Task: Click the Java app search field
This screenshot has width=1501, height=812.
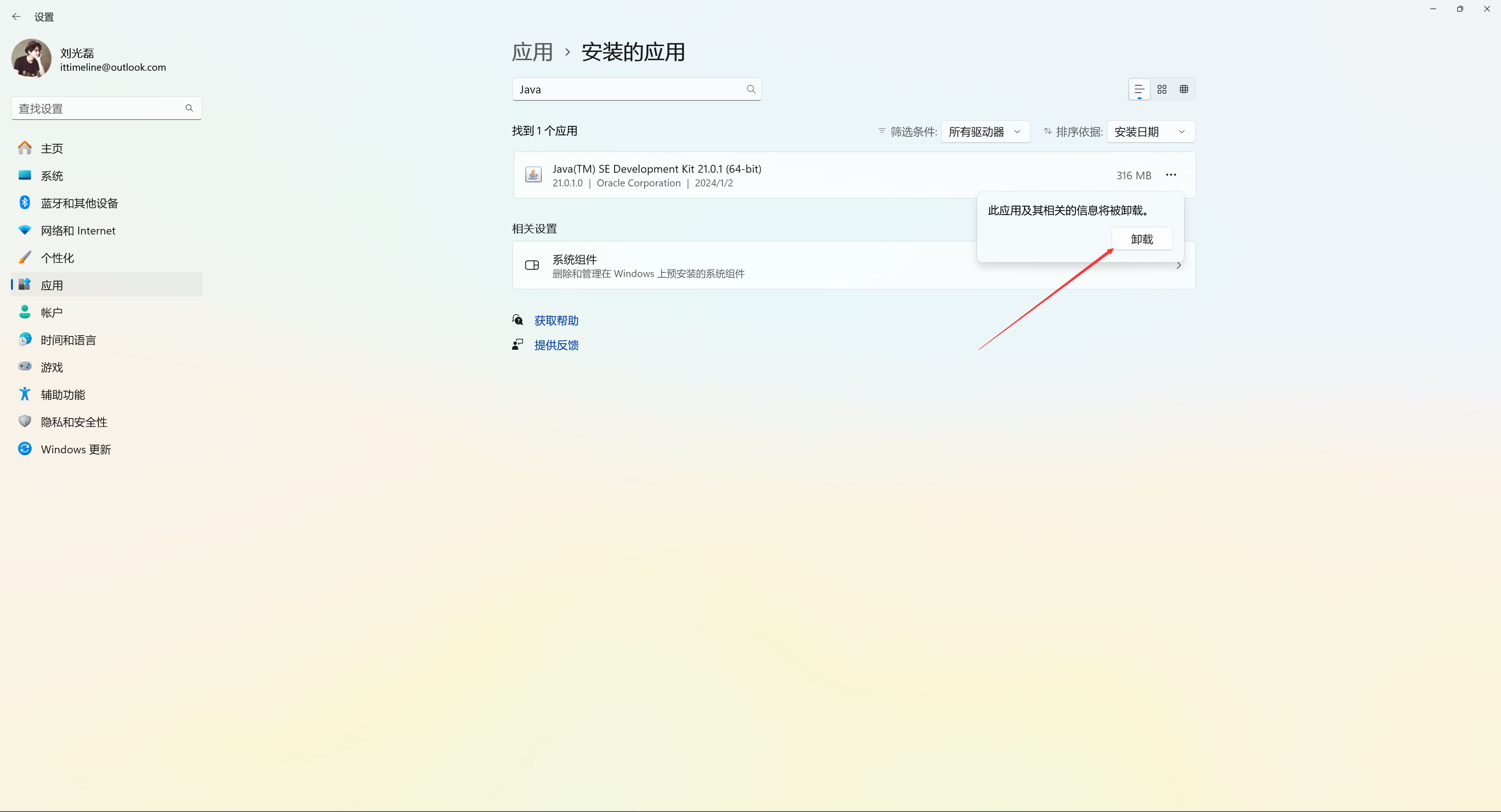Action: tap(636, 89)
